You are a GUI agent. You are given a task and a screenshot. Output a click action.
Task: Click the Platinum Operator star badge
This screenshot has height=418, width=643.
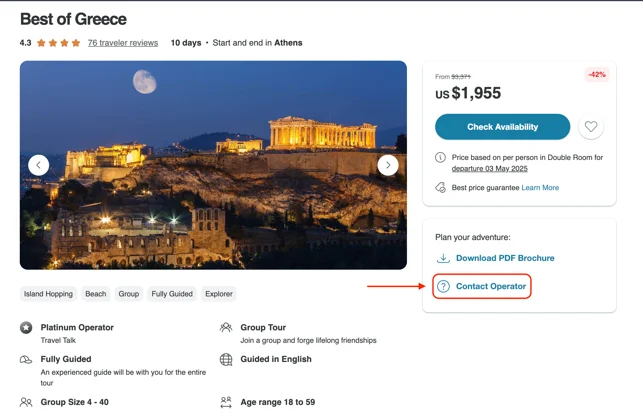tap(26, 327)
